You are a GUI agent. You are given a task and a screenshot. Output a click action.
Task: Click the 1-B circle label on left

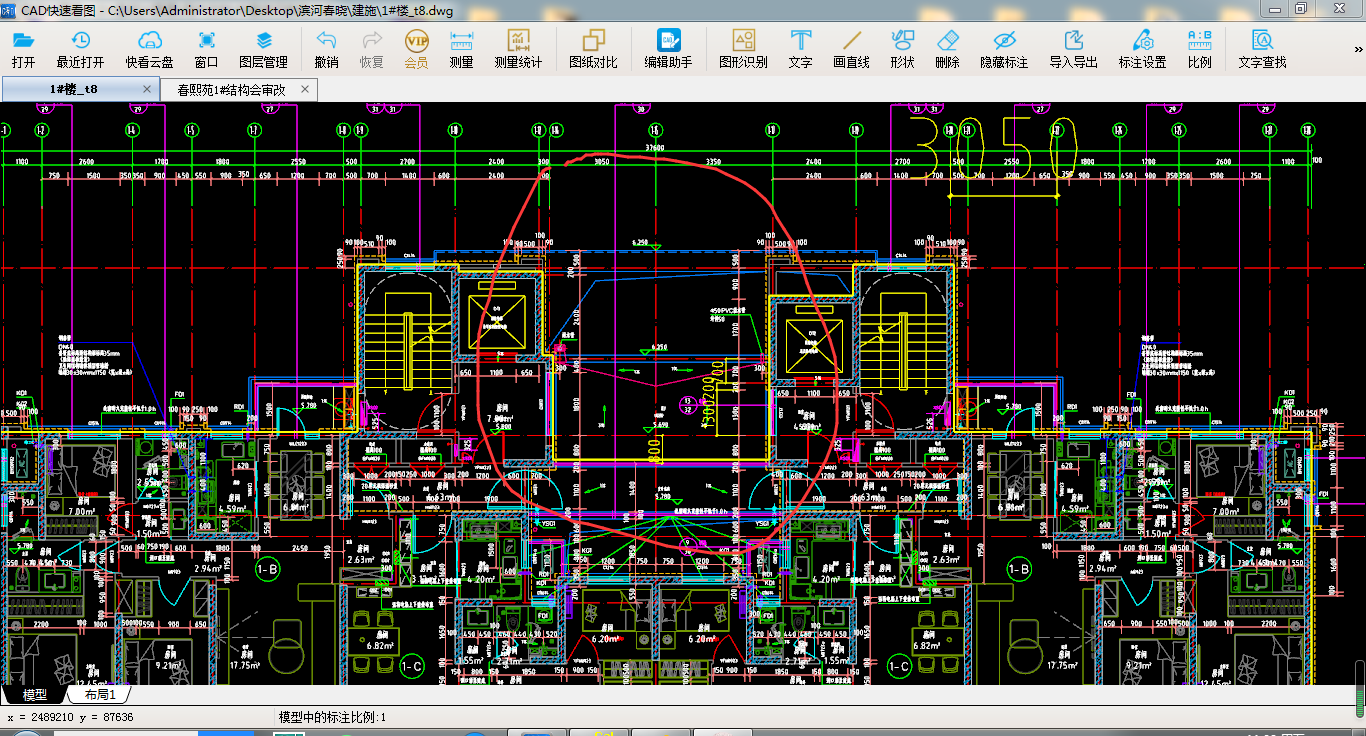267,570
